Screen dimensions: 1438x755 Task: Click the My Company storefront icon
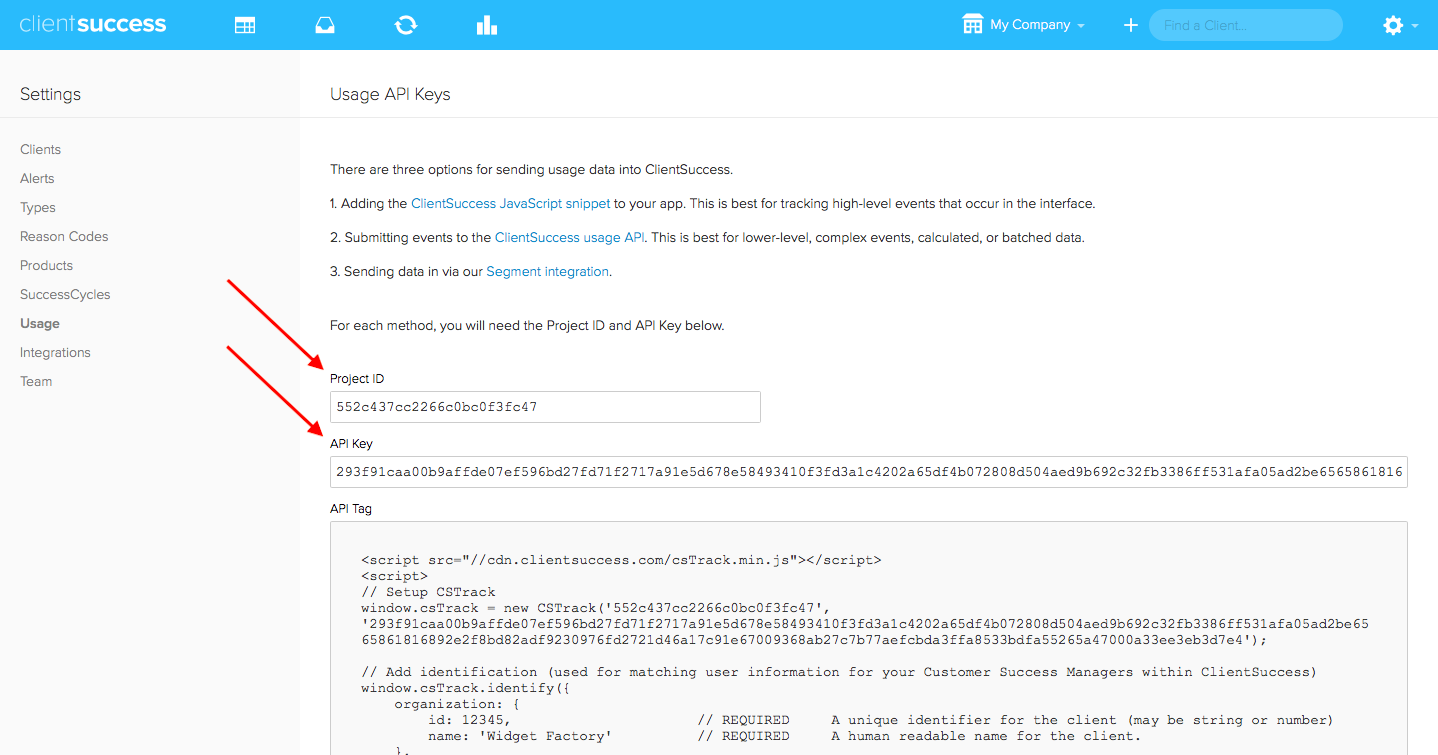[972, 25]
